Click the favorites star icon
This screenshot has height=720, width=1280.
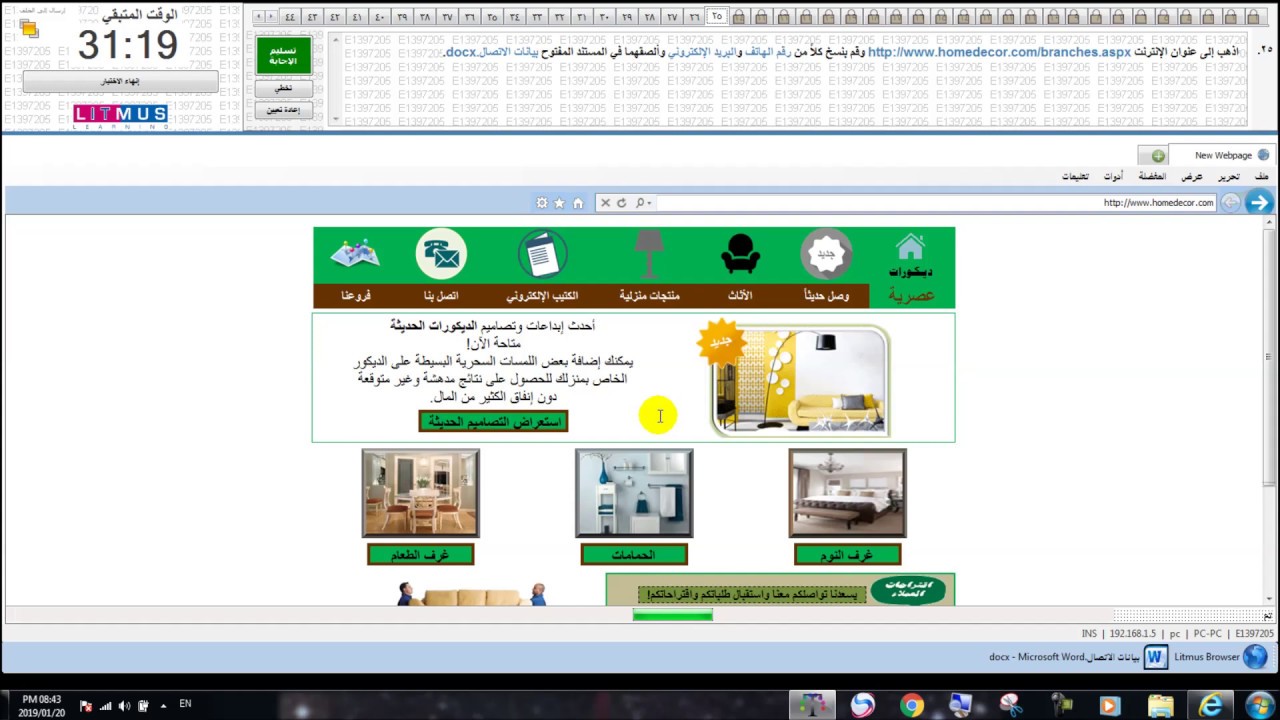560,203
